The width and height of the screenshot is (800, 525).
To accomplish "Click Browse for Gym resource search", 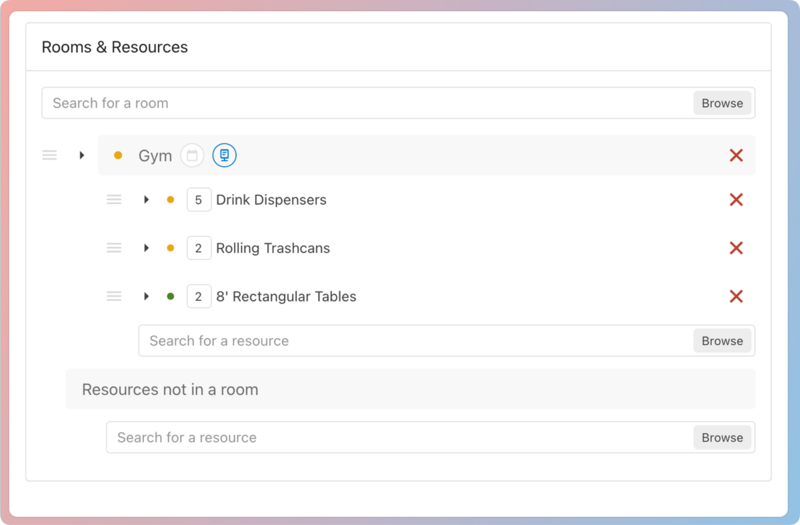I will click(x=721, y=341).
